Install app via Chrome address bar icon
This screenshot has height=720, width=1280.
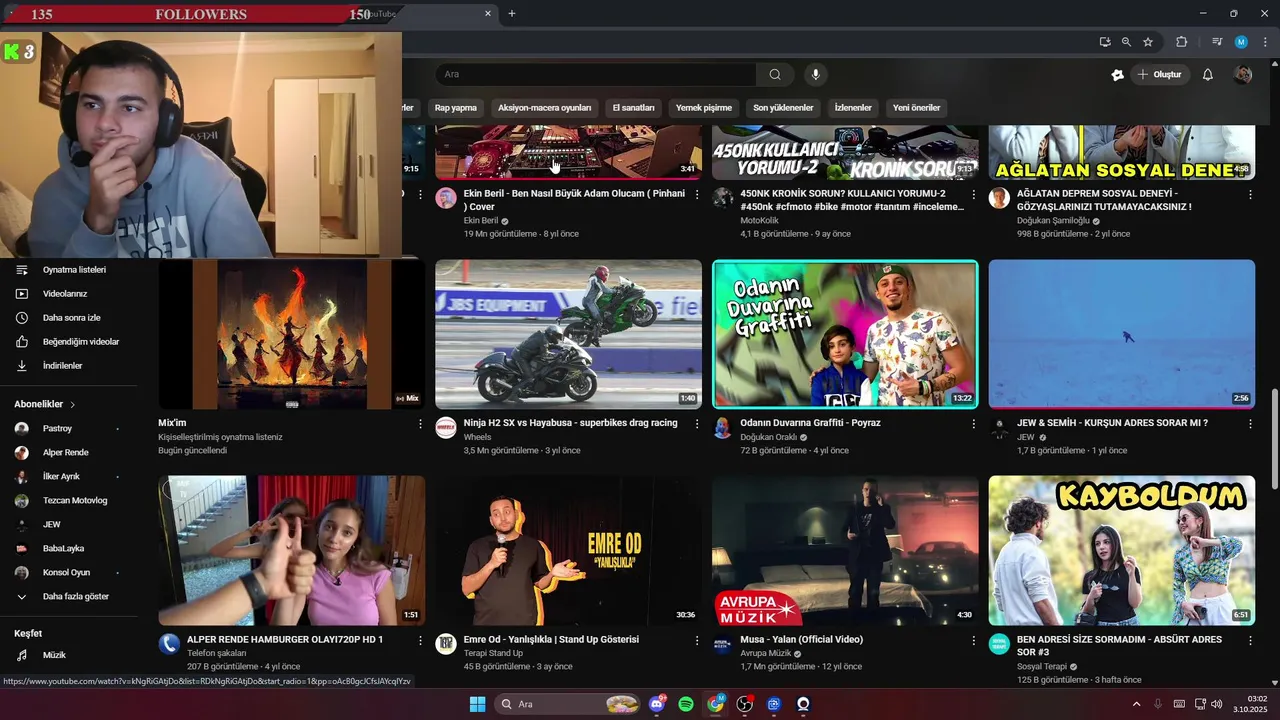1104,42
